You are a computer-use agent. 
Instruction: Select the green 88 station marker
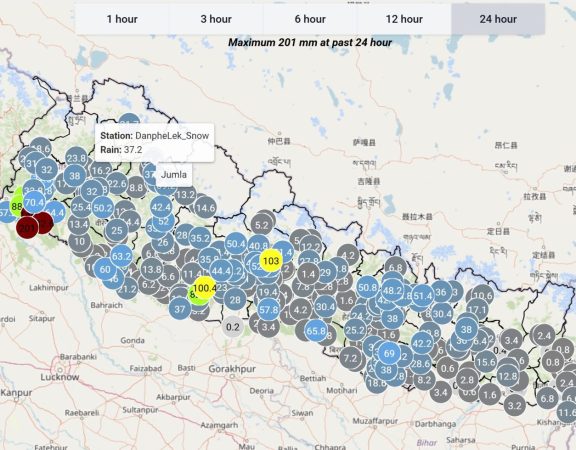pos(17,206)
